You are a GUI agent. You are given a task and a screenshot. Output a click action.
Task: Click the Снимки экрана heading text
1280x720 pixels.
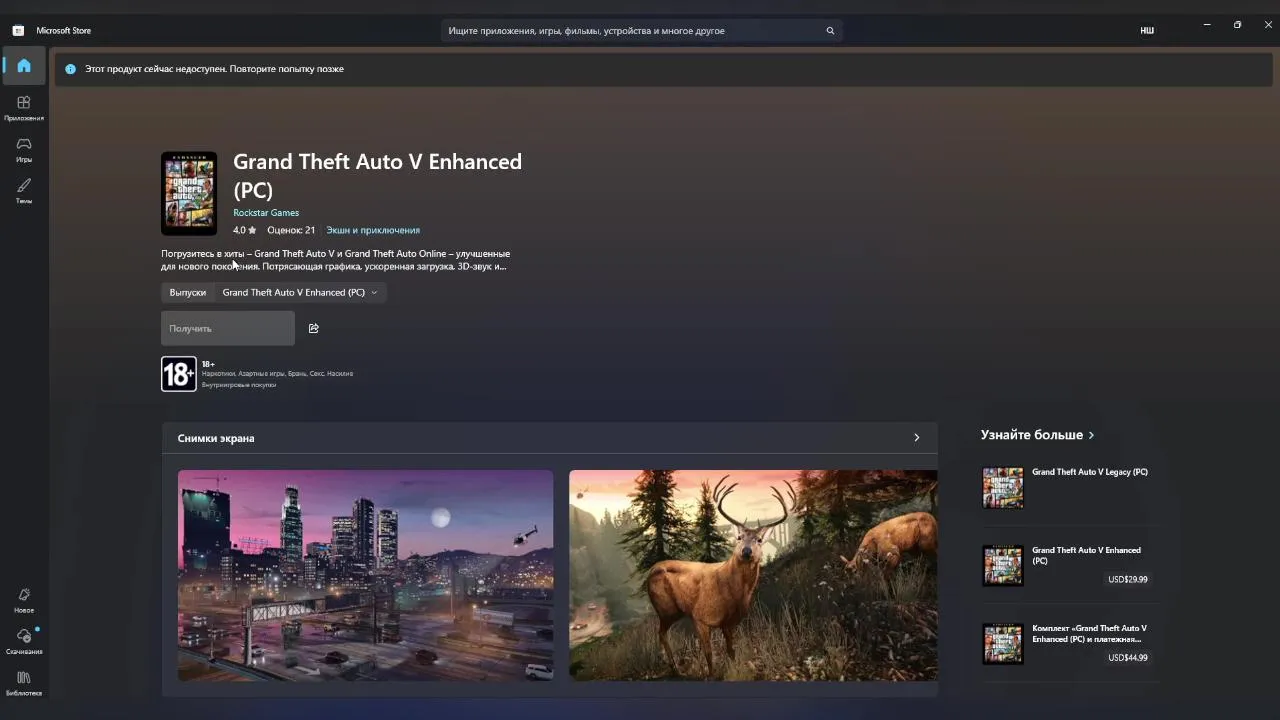tap(216, 438)
